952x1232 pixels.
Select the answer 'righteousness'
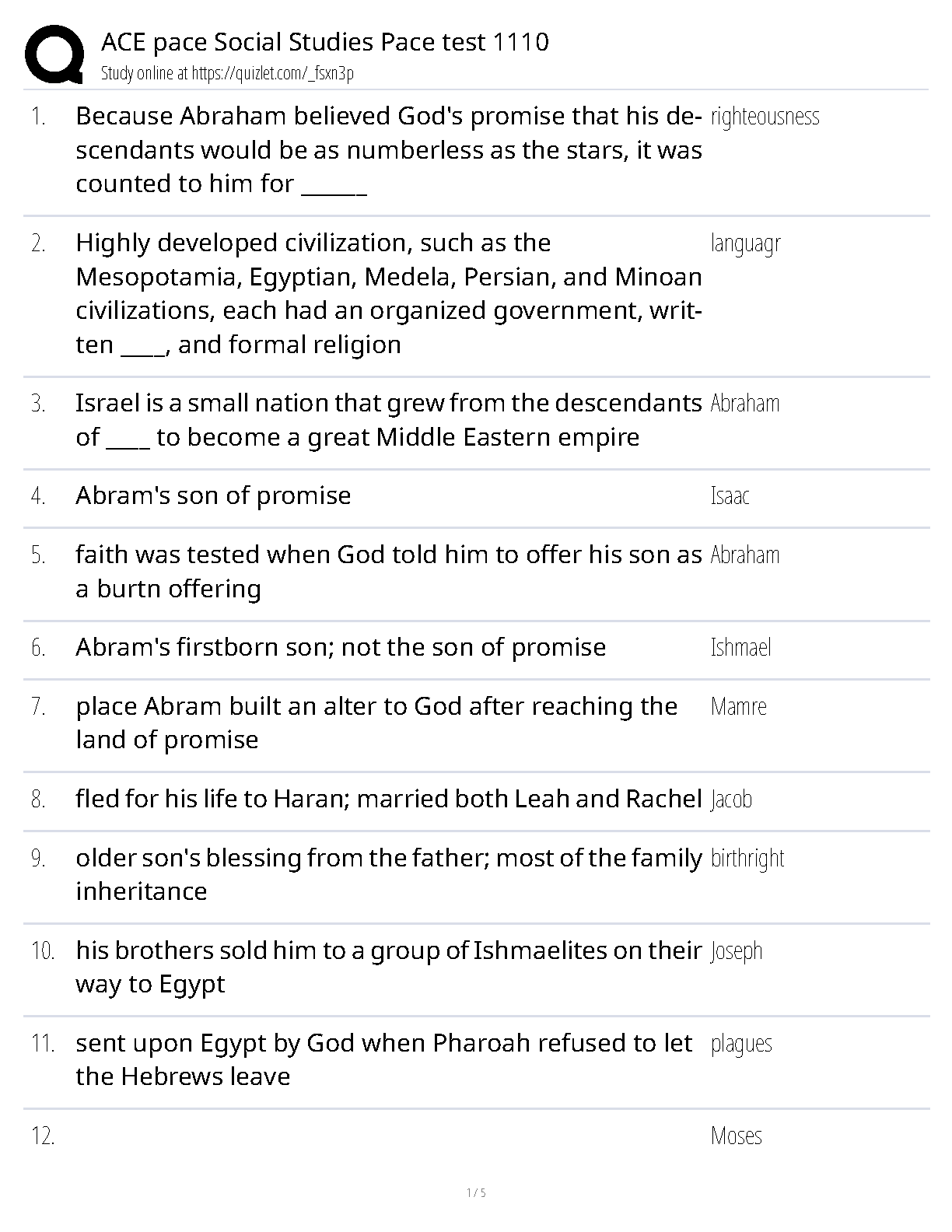coord(765,117)
